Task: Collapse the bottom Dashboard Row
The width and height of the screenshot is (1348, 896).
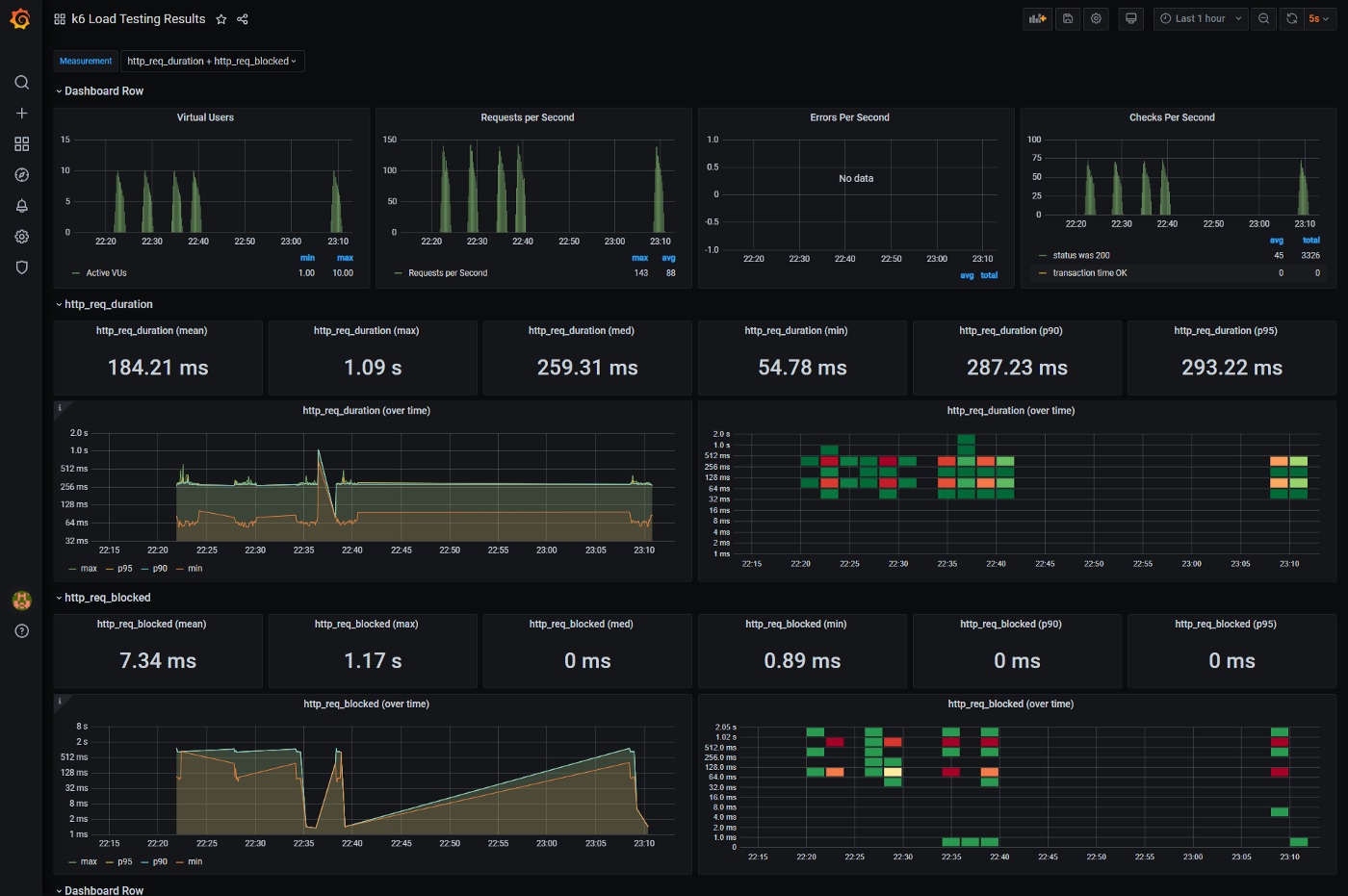Action: [x=99, y=890]
